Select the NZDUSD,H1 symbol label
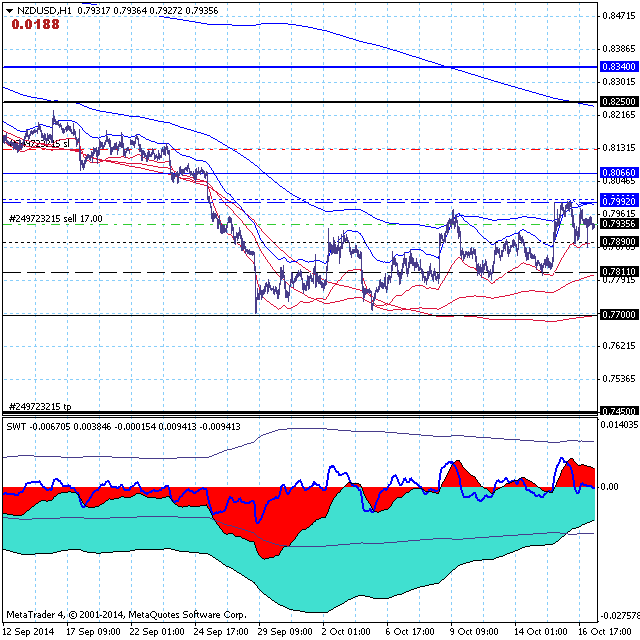Screen dimensions: 640x640 click(x=44, y=11)
